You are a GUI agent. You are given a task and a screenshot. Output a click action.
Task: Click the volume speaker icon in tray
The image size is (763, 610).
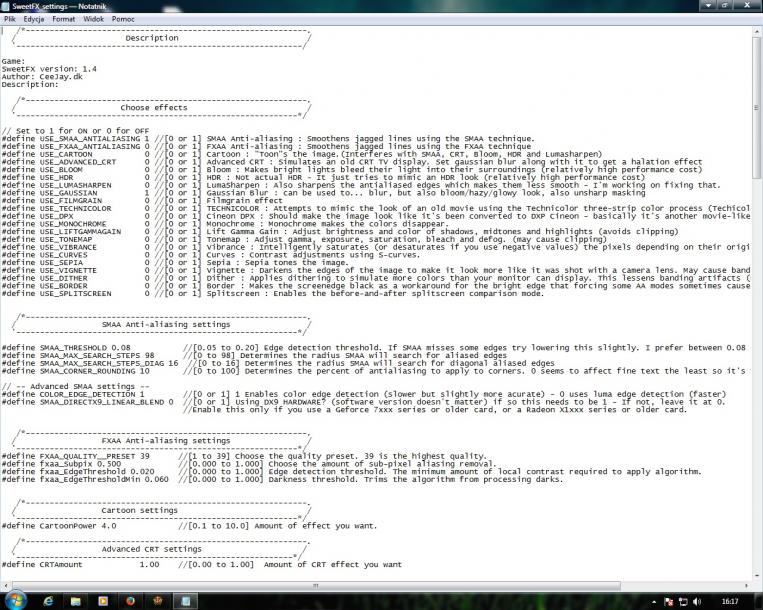pyautogui.click(x=697, y=600)
